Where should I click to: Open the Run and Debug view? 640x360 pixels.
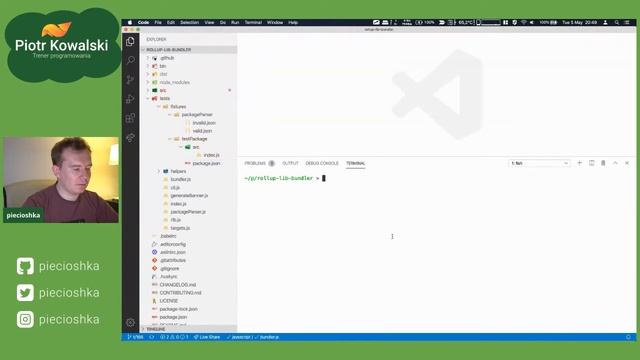click(x=130, y=99)
